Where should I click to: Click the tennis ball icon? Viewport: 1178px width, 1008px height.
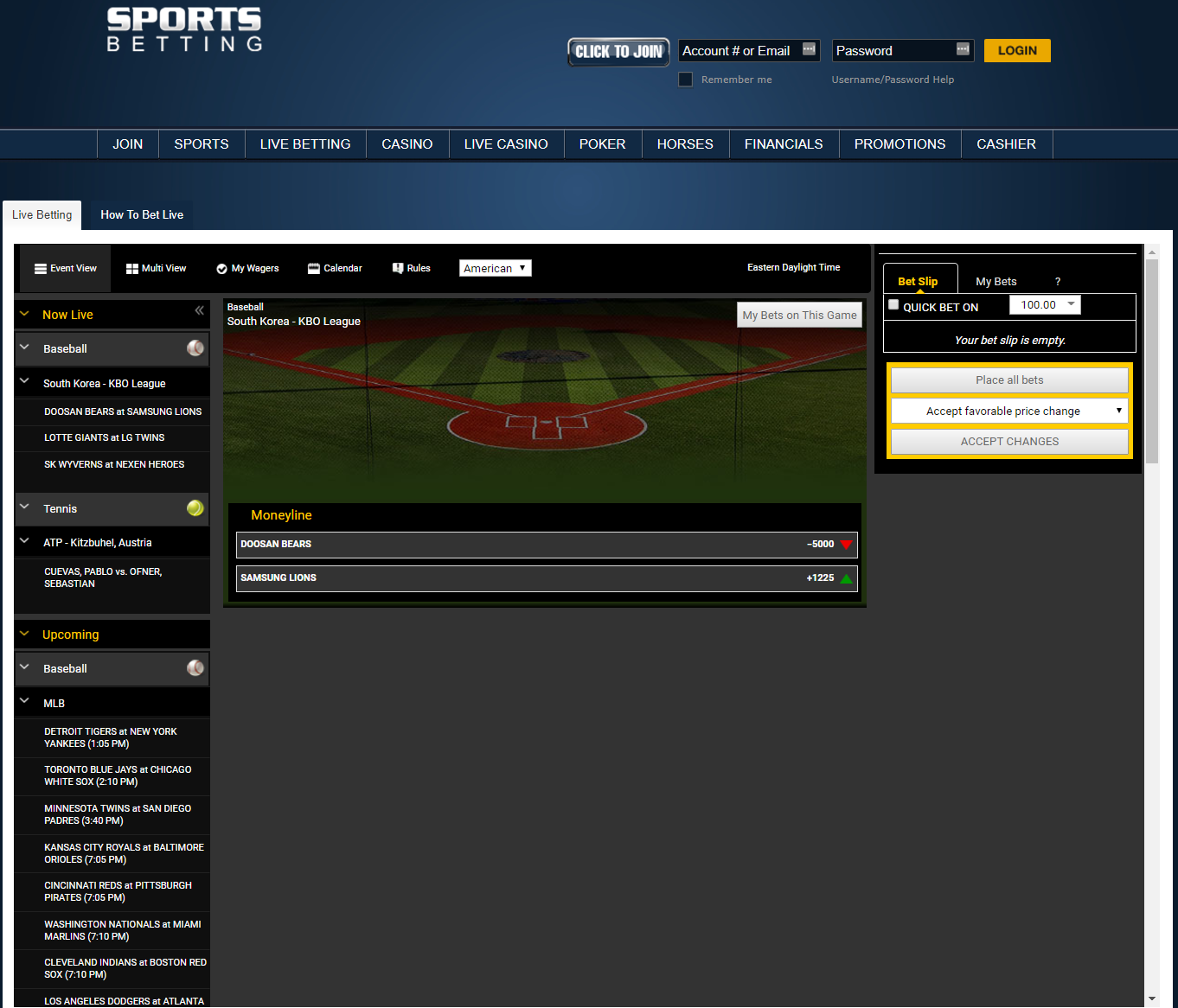point(195,508)
